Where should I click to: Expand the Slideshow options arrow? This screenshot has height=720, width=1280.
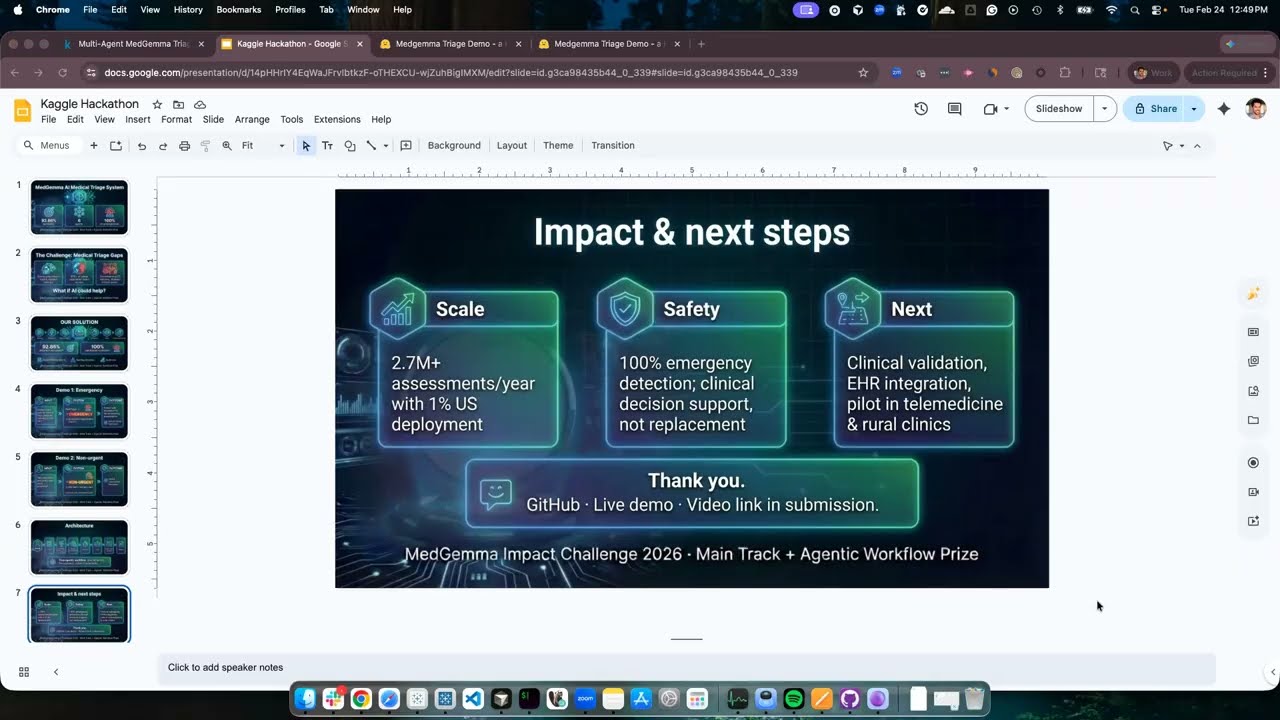pos(1104,108)
